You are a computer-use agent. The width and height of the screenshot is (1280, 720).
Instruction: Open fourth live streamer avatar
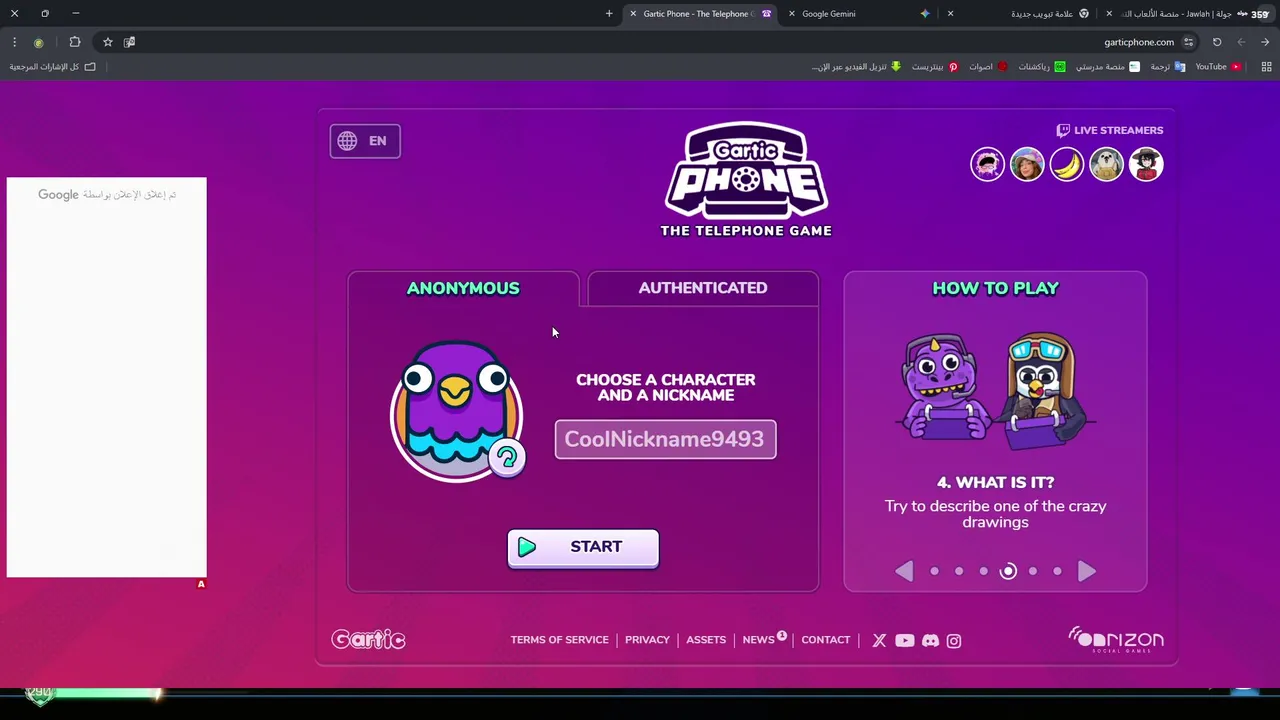[1106, 164]
